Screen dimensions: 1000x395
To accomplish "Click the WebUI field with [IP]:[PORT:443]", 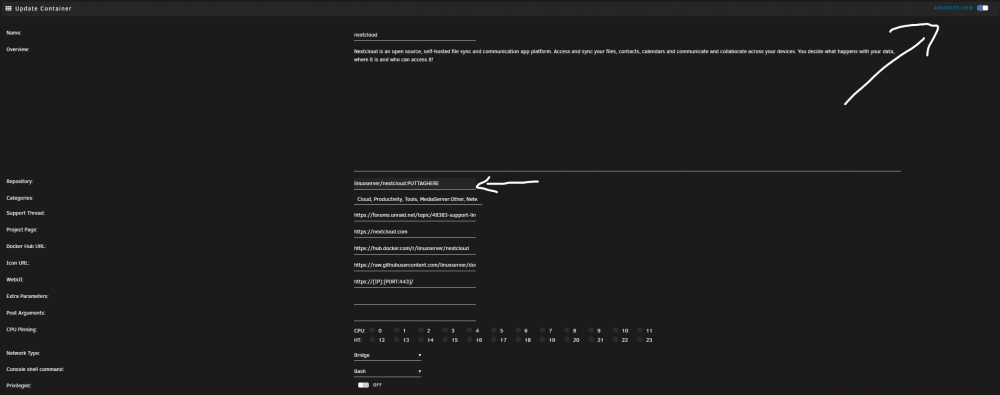I will (415, 281).
